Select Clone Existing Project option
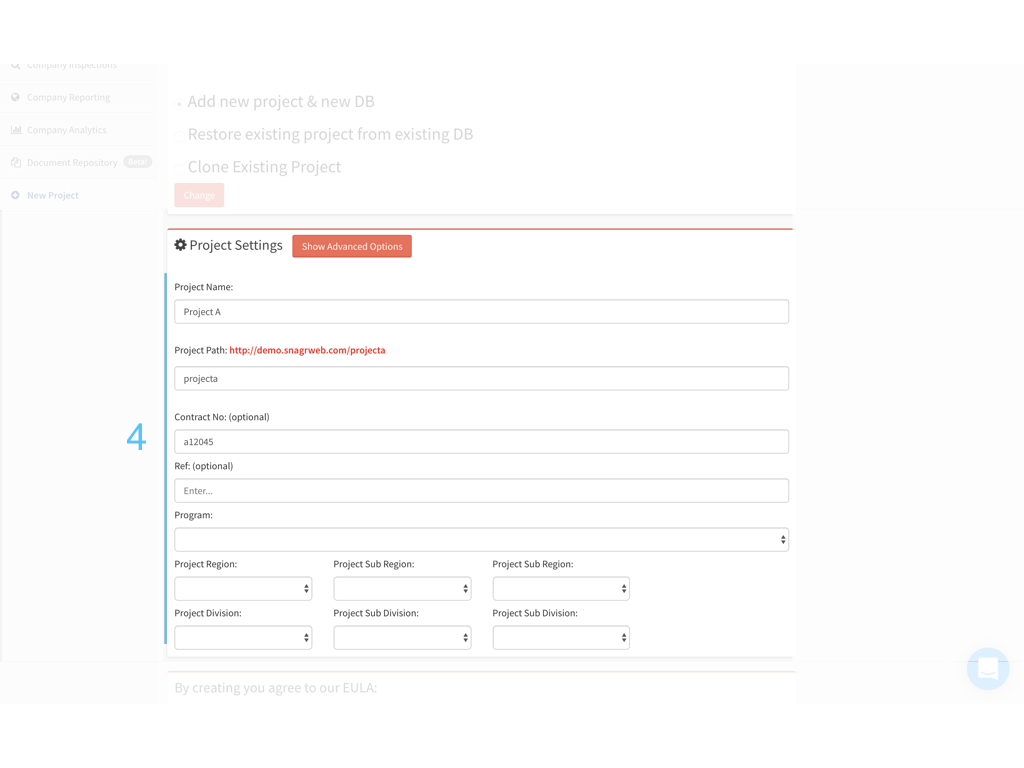The width and height of the screenshot is (1024, 768). pos(179,168)
